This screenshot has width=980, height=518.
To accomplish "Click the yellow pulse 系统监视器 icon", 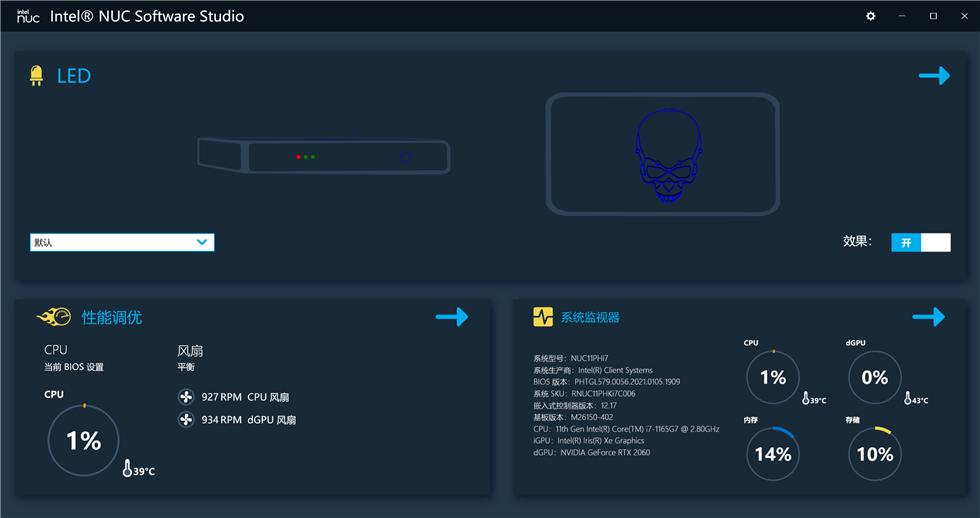I will (x=542, y=317).
